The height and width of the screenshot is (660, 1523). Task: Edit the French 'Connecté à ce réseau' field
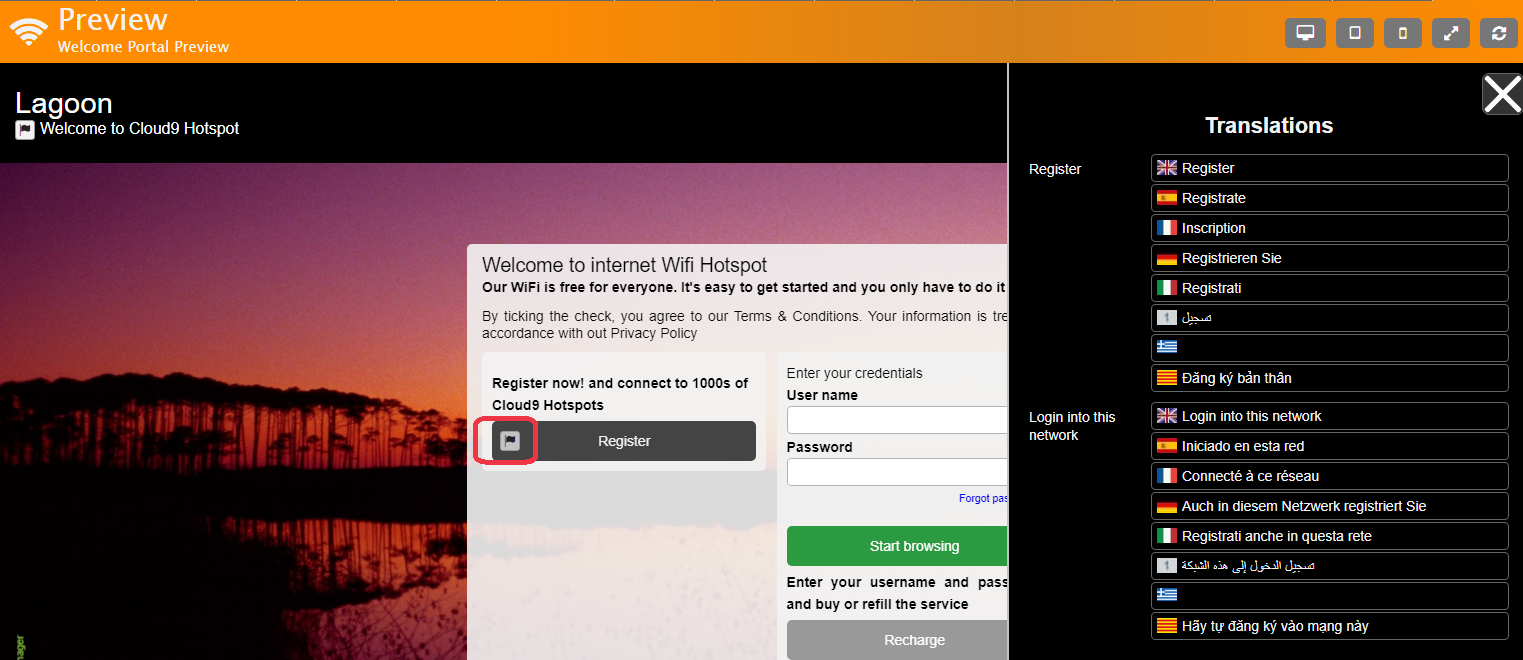click(x=1340, y=476)
